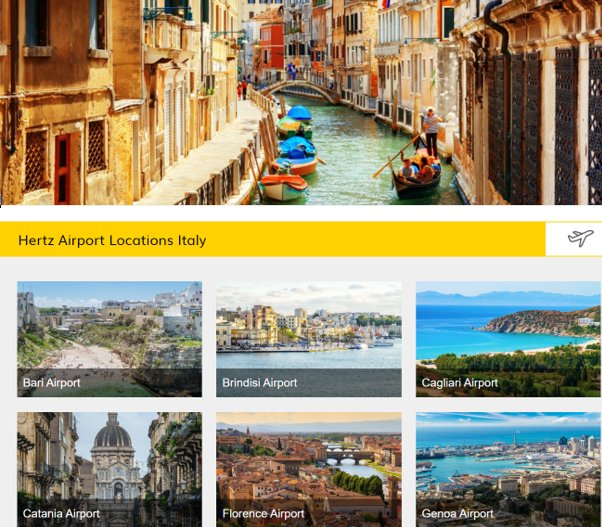The width and height of the screenshot is (602, 527).
Task: Click the orange rowboat nearest the walkway
Action: coord(283,187)
